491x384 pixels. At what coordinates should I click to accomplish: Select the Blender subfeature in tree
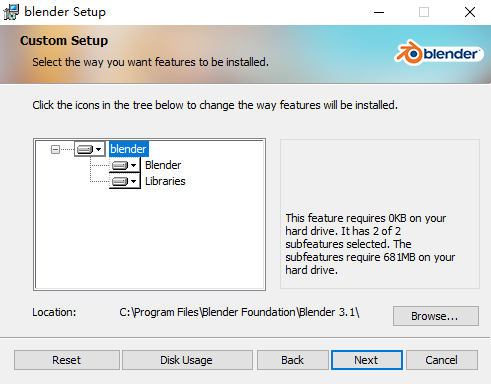point(163,165)
